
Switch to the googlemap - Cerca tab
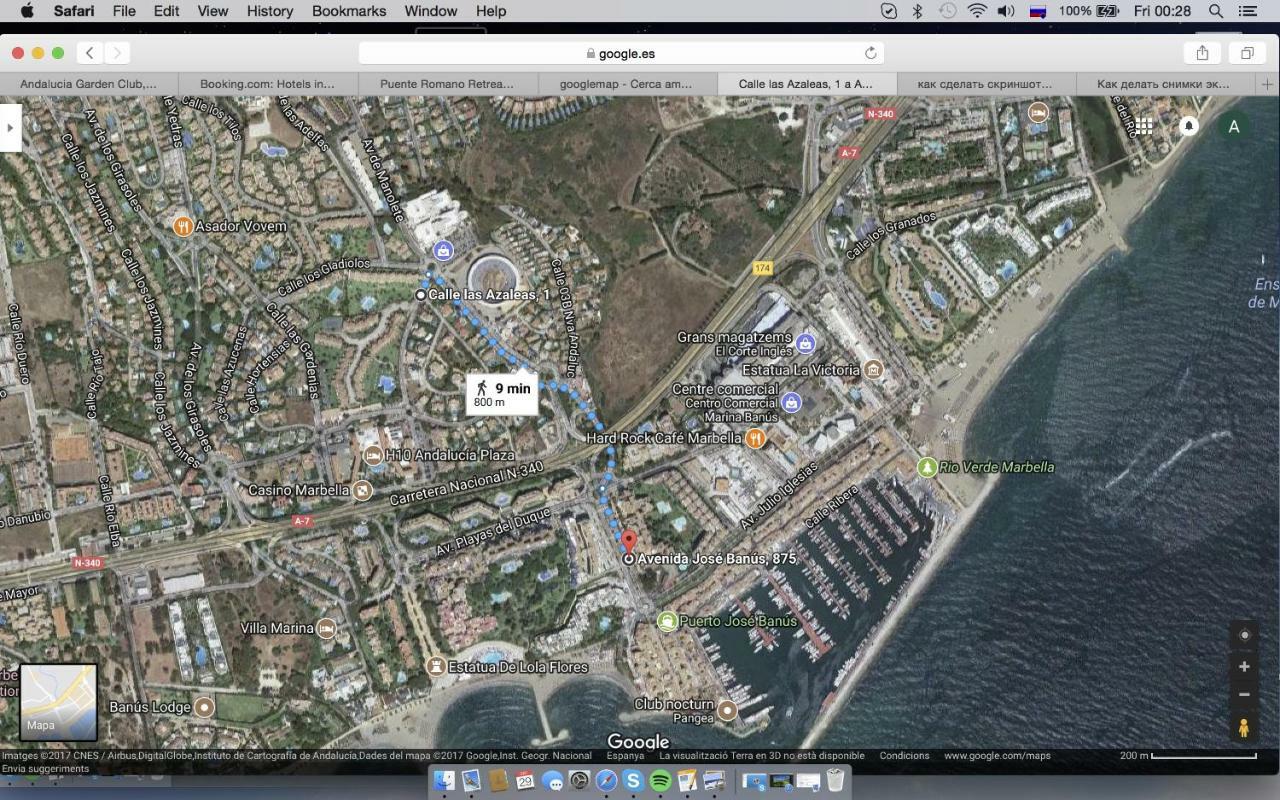pyautogui.click(x=627, y=84)
